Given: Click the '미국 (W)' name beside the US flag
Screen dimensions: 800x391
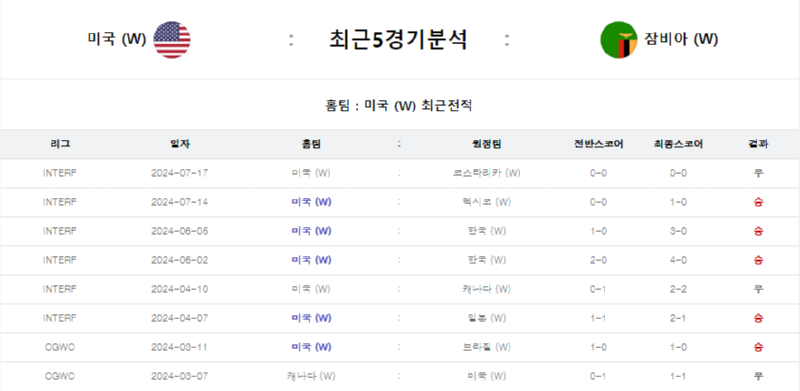Looking at the screenshot, I should click(117, 39).
